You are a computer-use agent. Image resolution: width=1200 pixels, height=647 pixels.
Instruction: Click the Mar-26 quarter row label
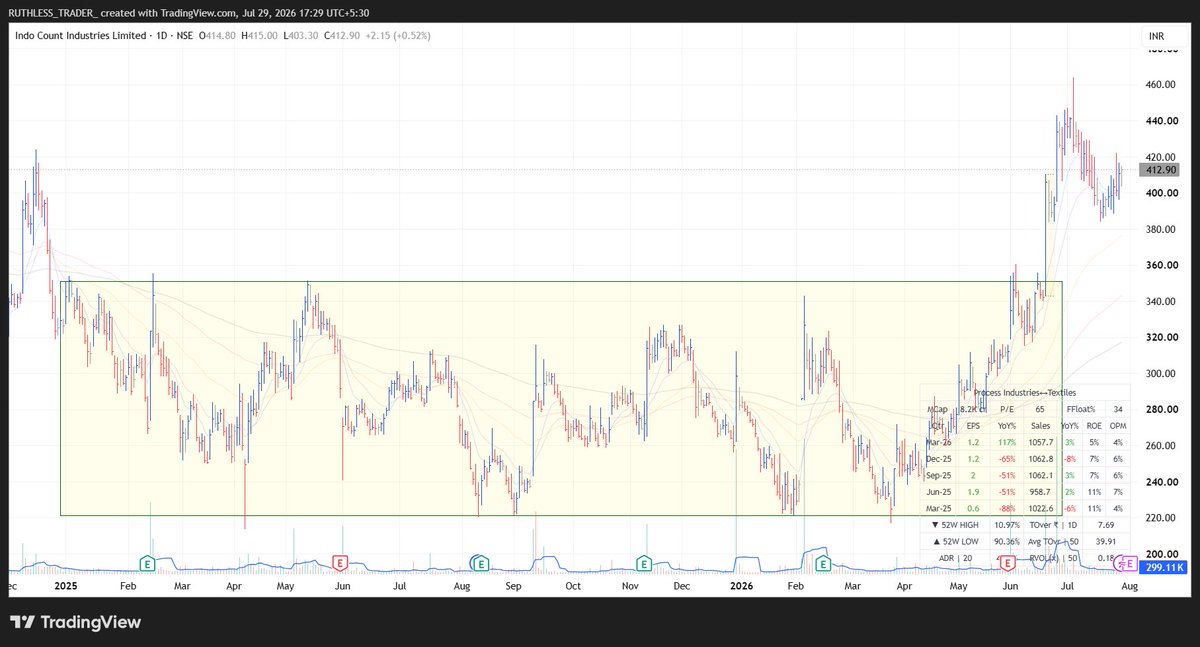(x=939, y=441)
